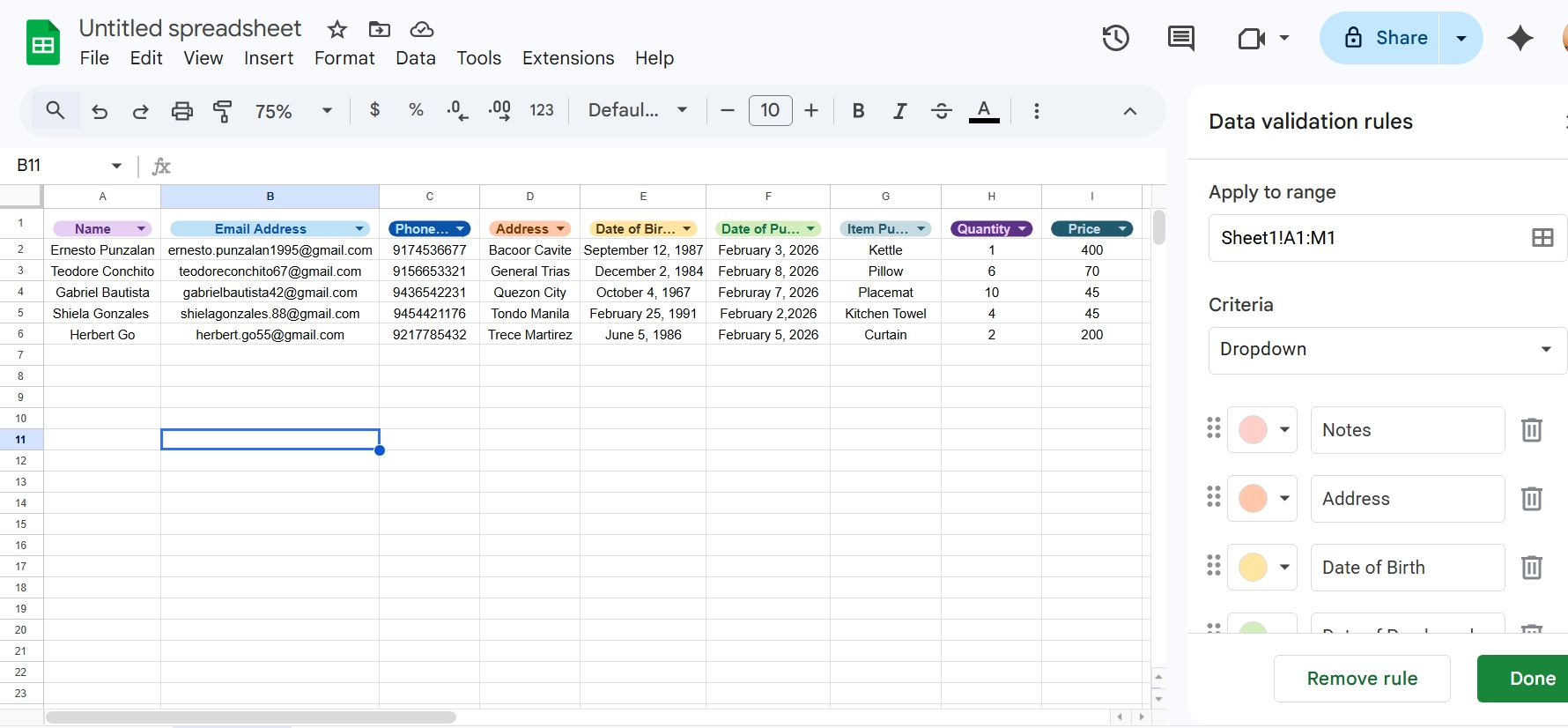Edit the Notes item text field

(x=1408, y=430)
